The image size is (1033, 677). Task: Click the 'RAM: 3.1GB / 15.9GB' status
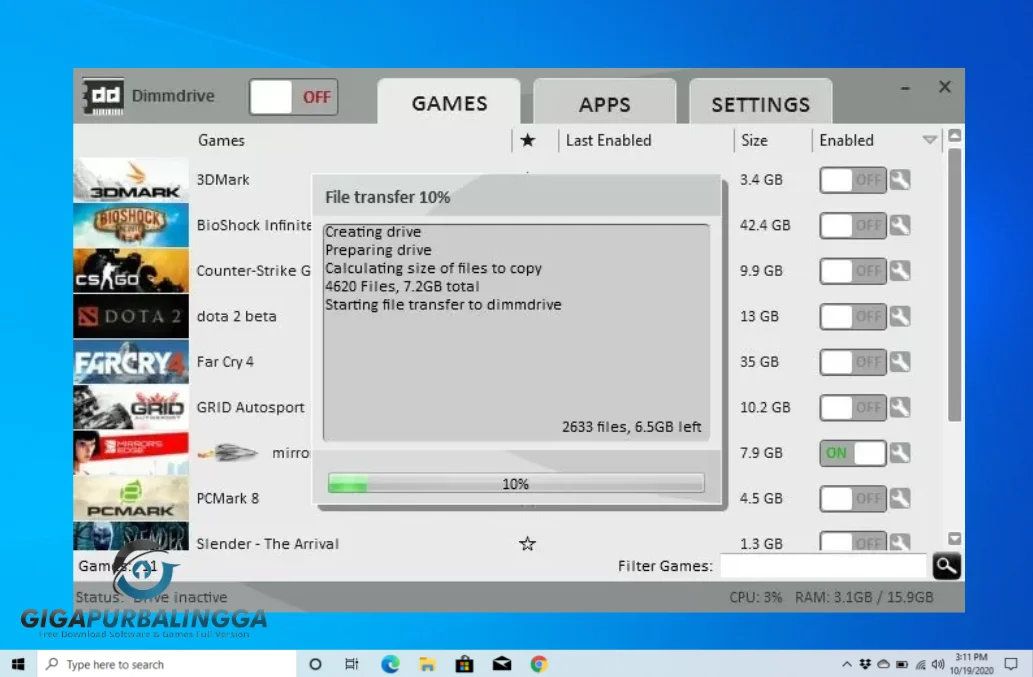click(x=864, y=597)
